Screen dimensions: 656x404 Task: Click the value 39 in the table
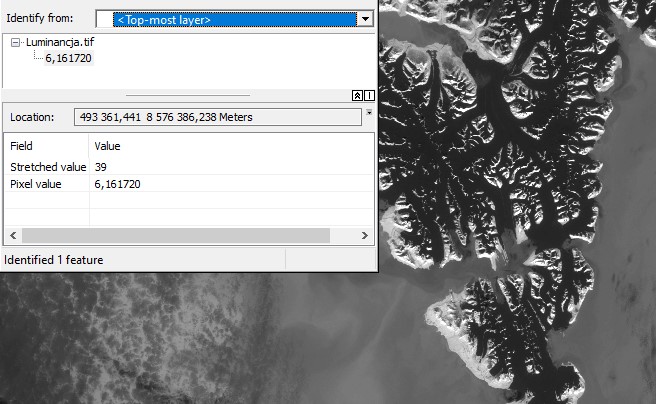pyautogui.click(x=100, y=166)
